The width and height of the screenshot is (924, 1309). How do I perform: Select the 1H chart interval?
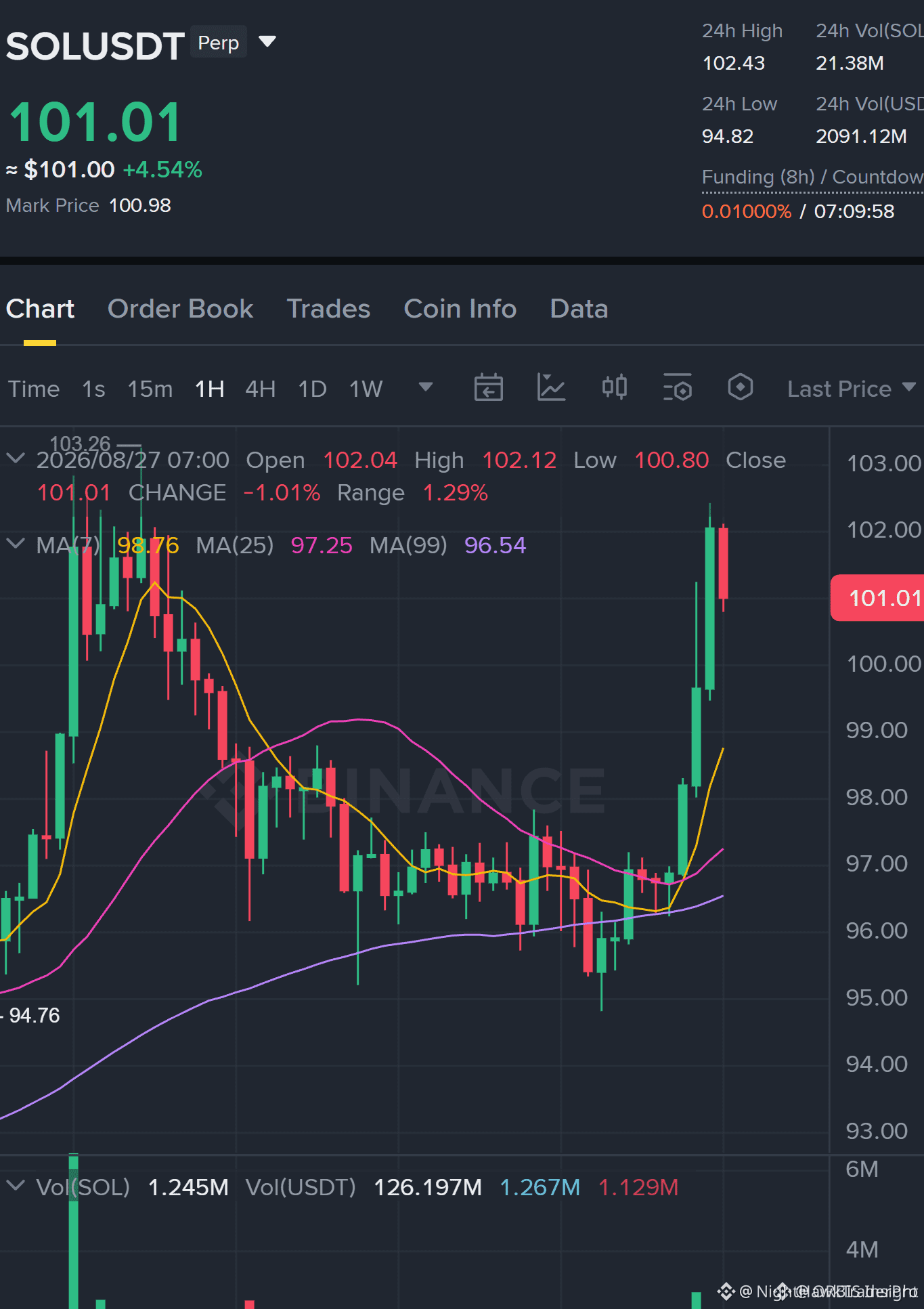210,389
